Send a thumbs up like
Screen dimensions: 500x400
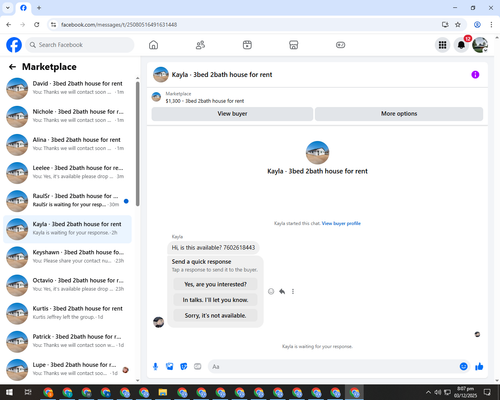coord(479,367)
